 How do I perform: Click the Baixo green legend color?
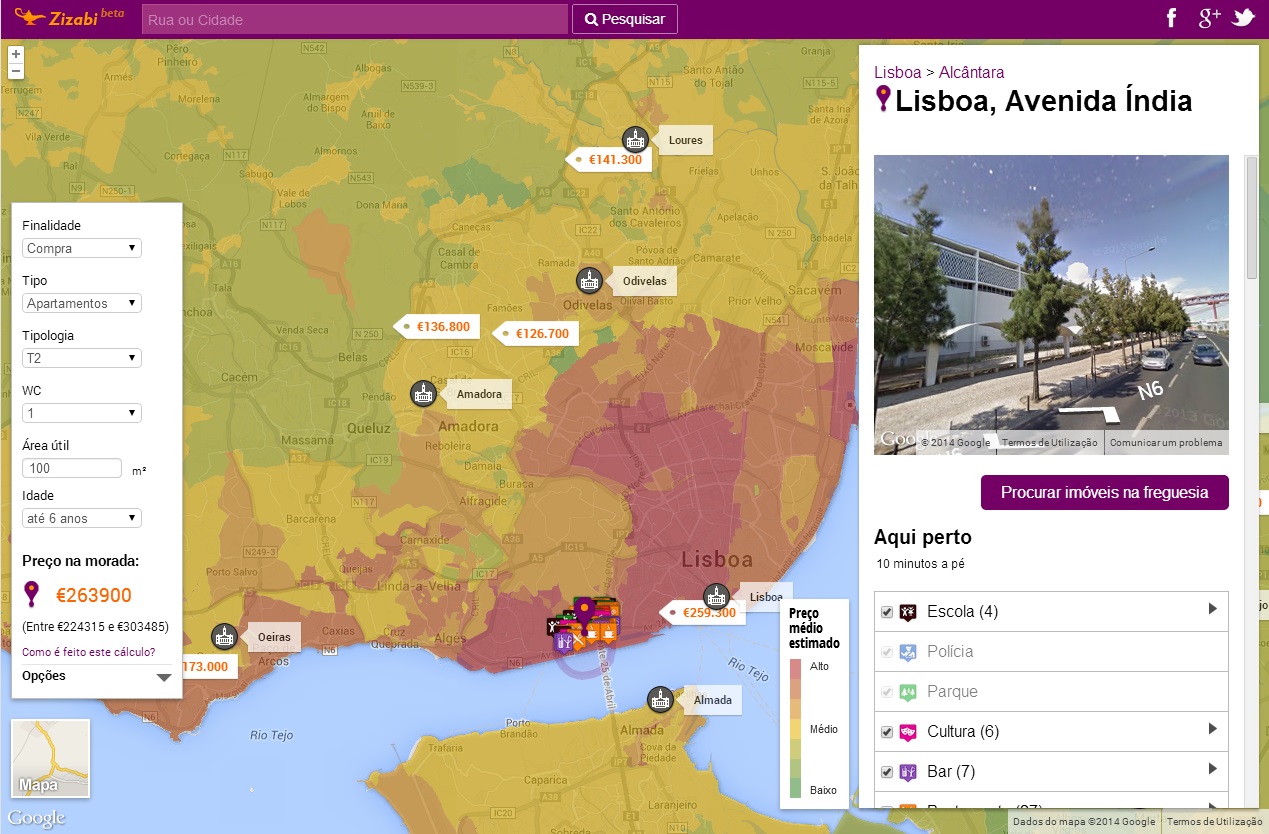tap(796, 789)
